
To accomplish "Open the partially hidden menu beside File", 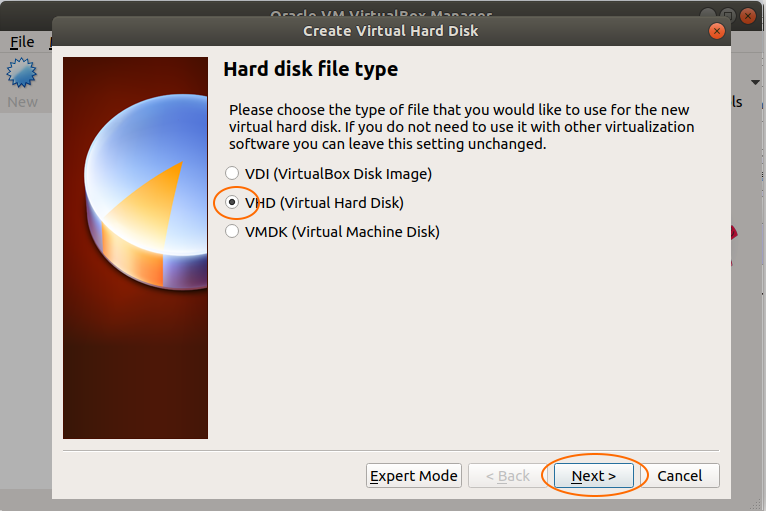I will tap(50, 42).
